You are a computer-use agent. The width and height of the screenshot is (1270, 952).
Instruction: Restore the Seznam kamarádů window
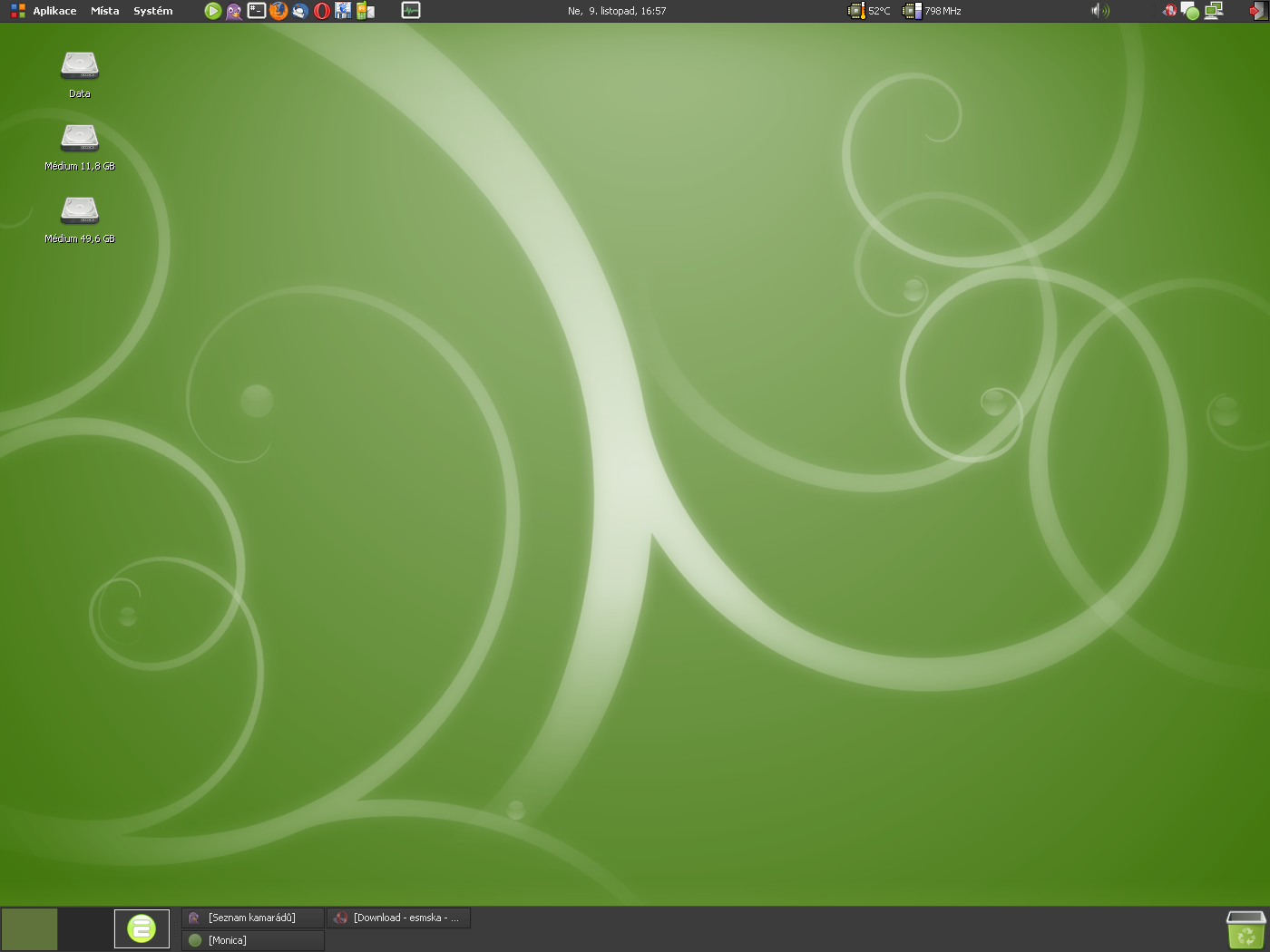(x=252, y=918)
